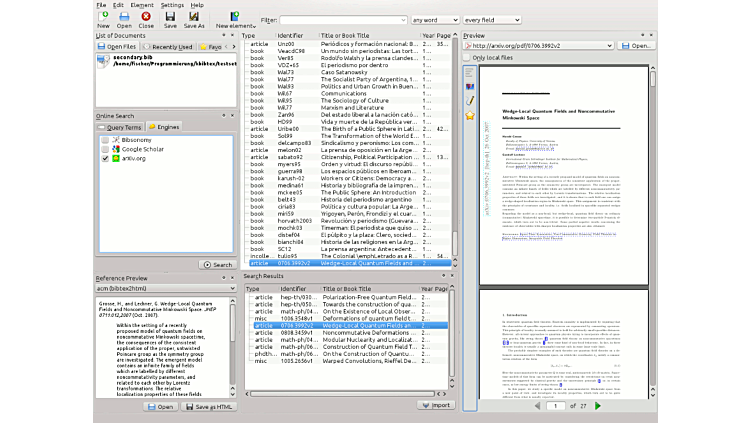This screenshot has height=423, width=752.
Task: Click the Import button under Search Results
Action: pos(436,405)
